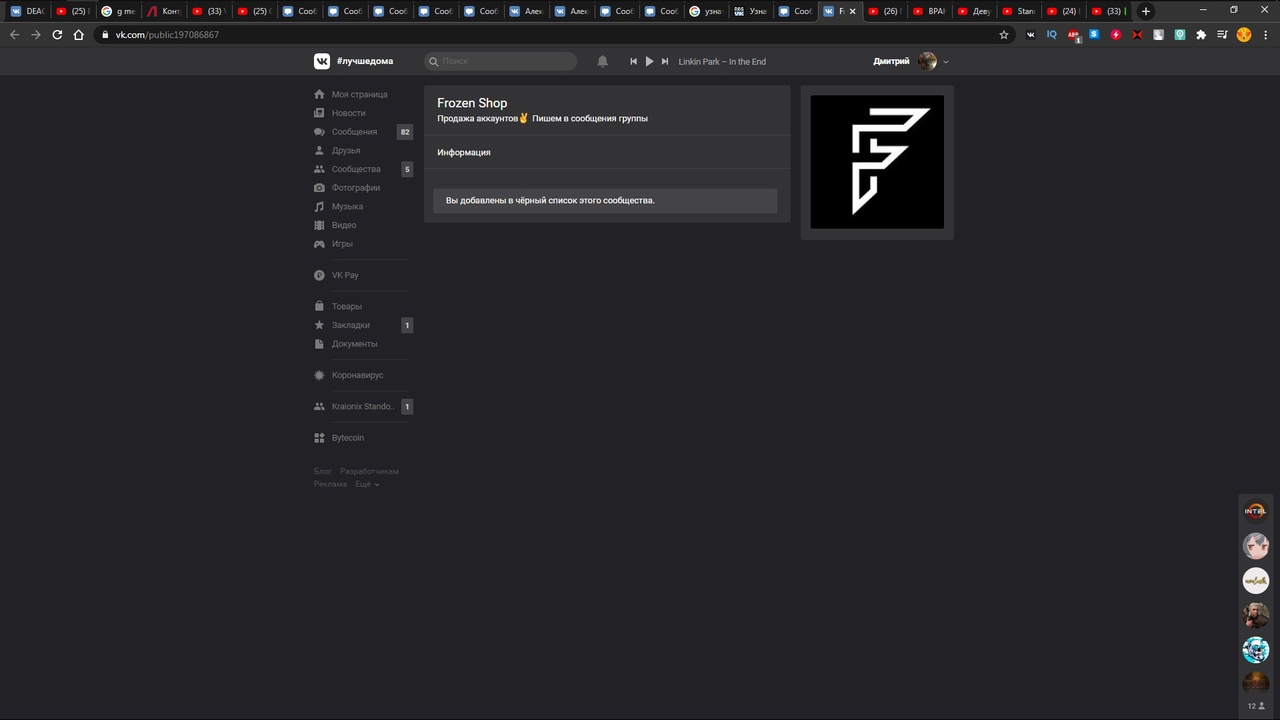This screenshot has width=1280, height=720.
Task: Click the VK logo in the header
Action: [x=322, y=61]
